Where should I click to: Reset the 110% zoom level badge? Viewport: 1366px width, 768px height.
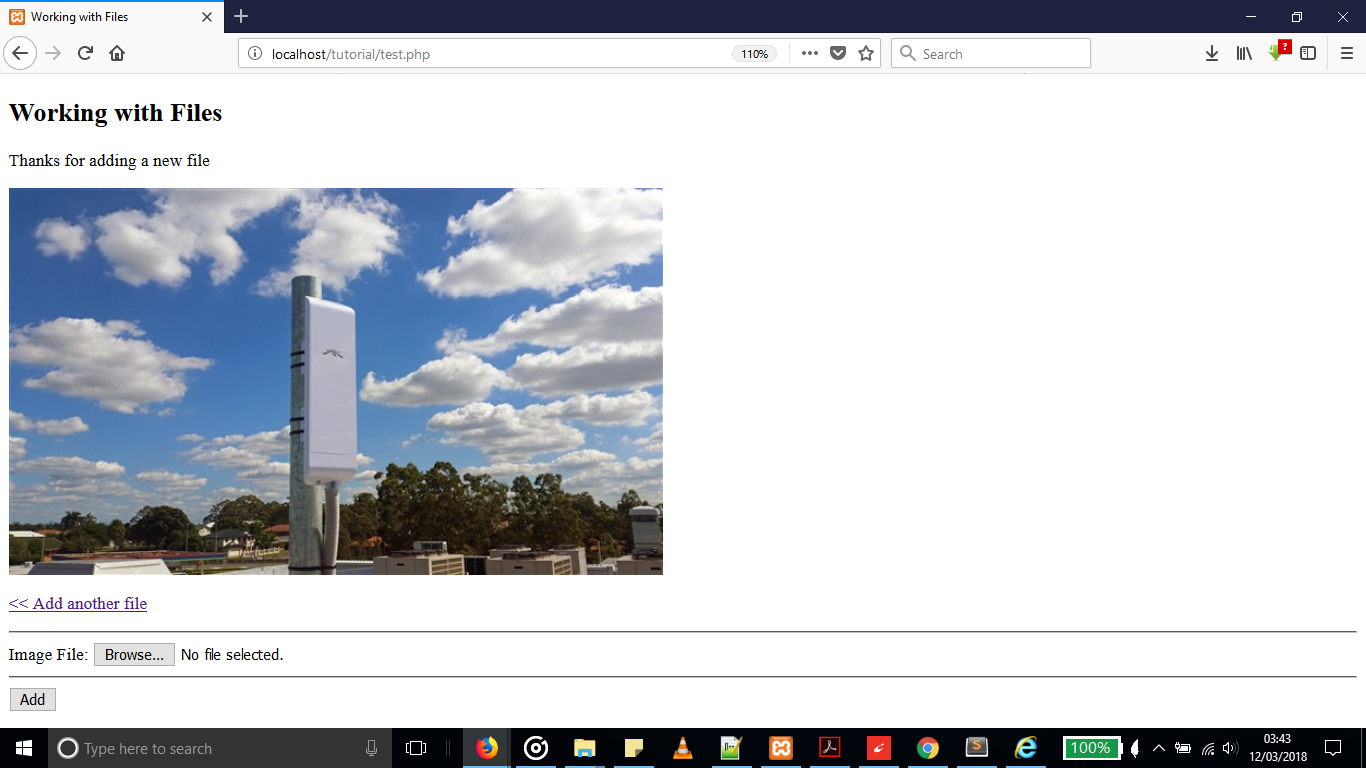[754, 54]
